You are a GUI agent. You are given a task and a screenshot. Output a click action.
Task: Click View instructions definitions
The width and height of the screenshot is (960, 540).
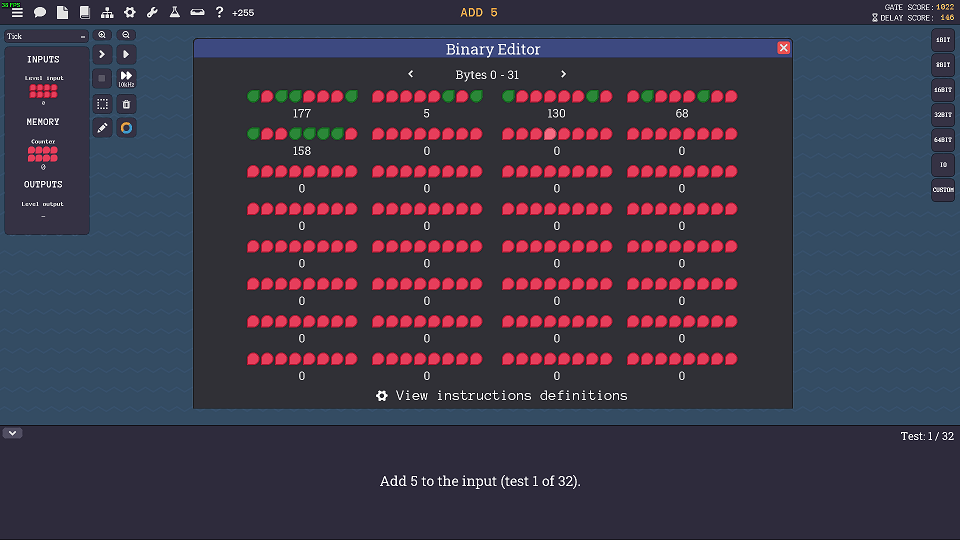[x=501, y=396]
